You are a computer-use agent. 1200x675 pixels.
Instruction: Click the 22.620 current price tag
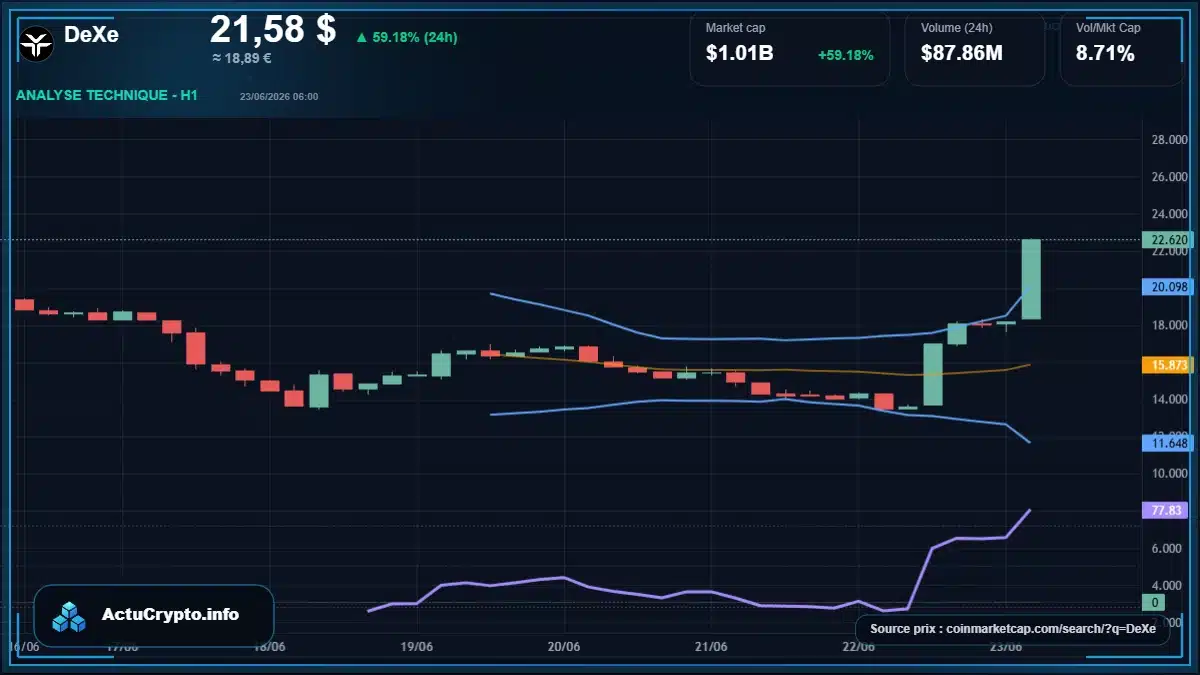click(x=1169, y=240)
